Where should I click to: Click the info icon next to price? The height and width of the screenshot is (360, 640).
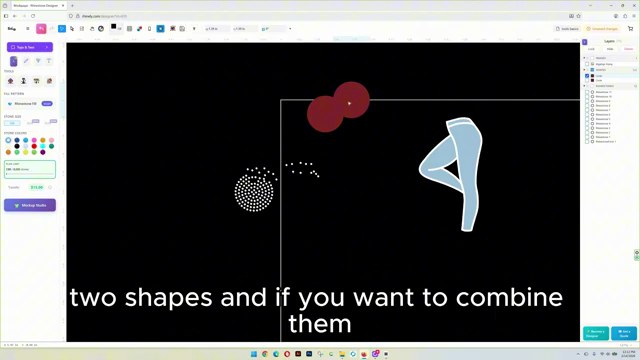pyautogui.click(x=50, y=187)
